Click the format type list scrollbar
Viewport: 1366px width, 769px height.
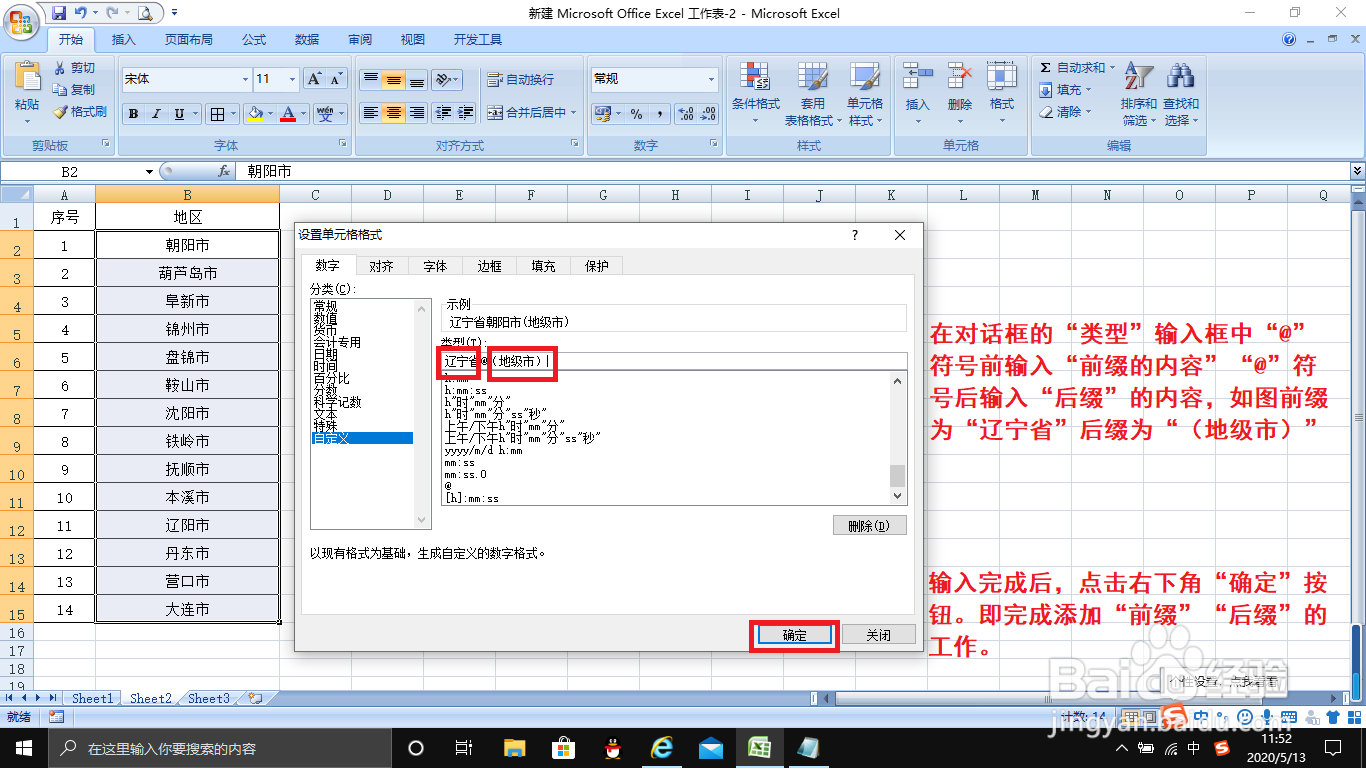pyautogui.click(x=897, y=439)
